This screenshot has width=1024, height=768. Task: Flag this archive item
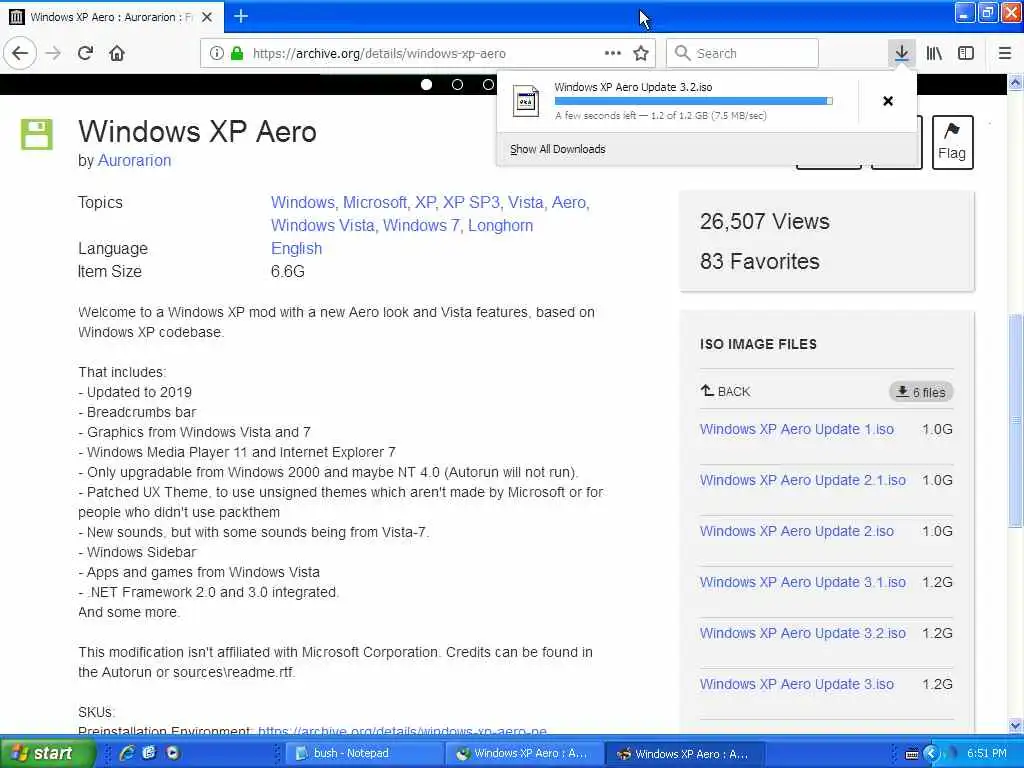click(x=952, y=142)
